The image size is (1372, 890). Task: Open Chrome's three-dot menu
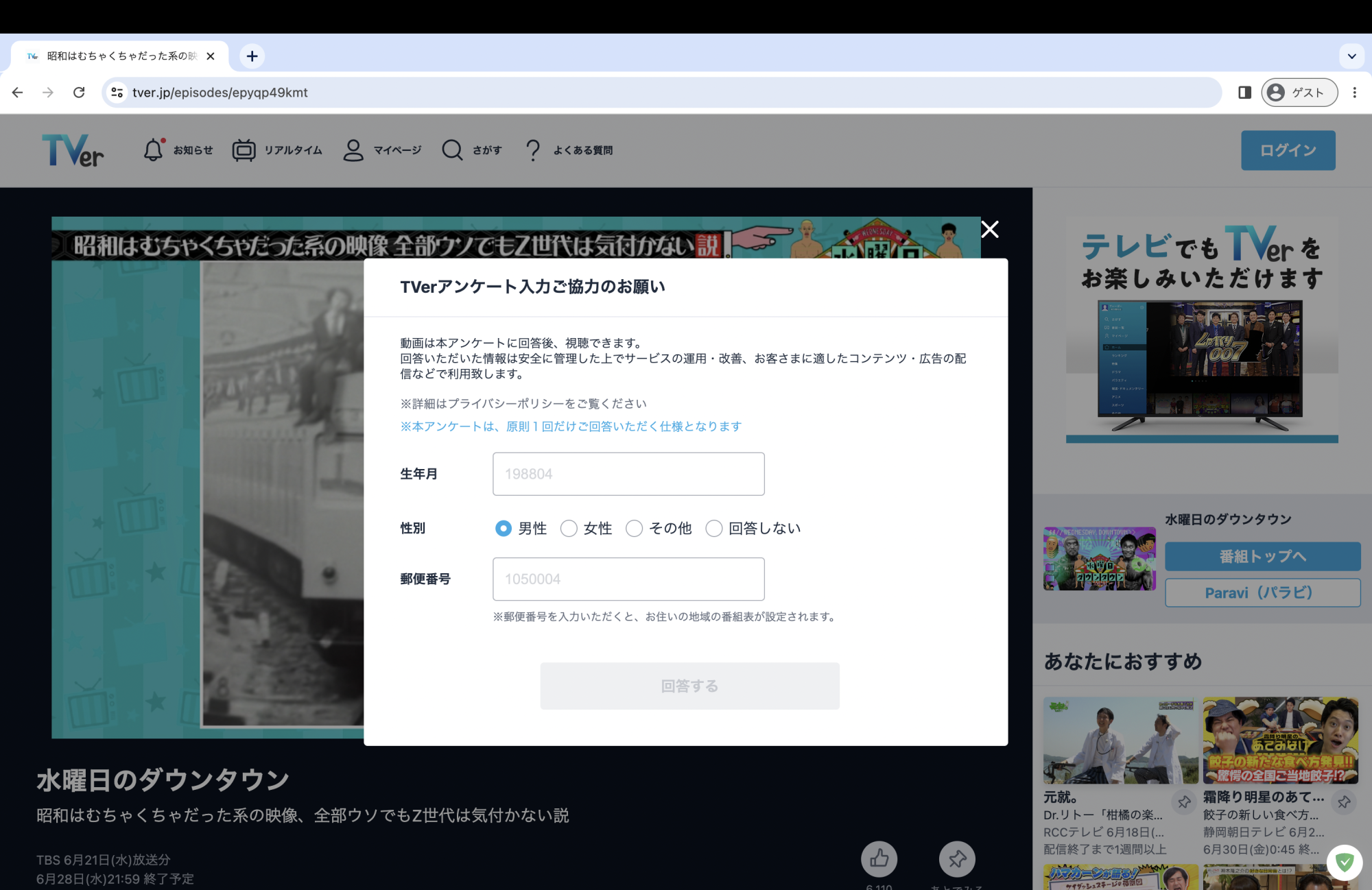click(x=1353, y=92)
